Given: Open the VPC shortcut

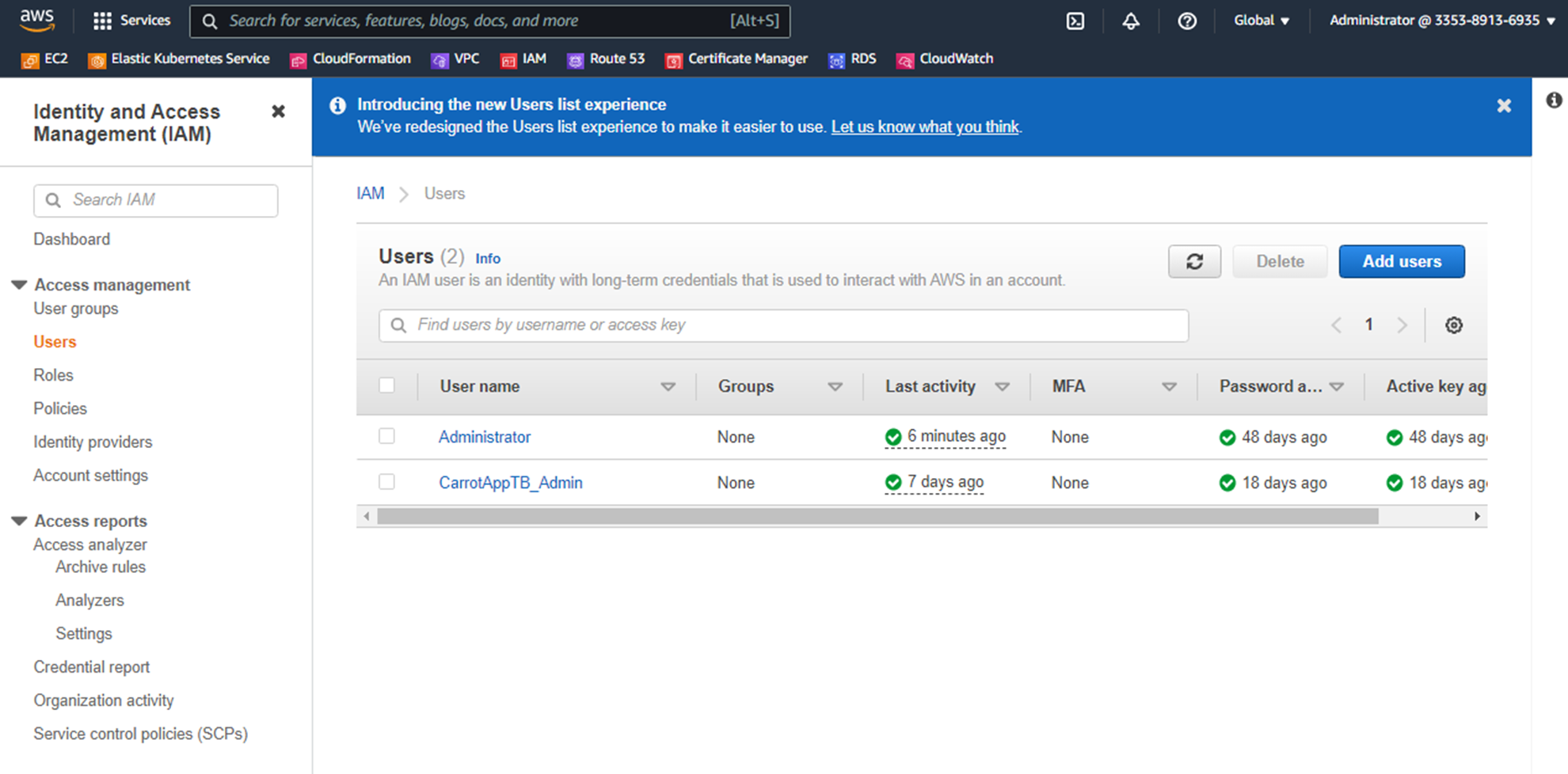Looking at the screenshot, I should tap(455, 59).
